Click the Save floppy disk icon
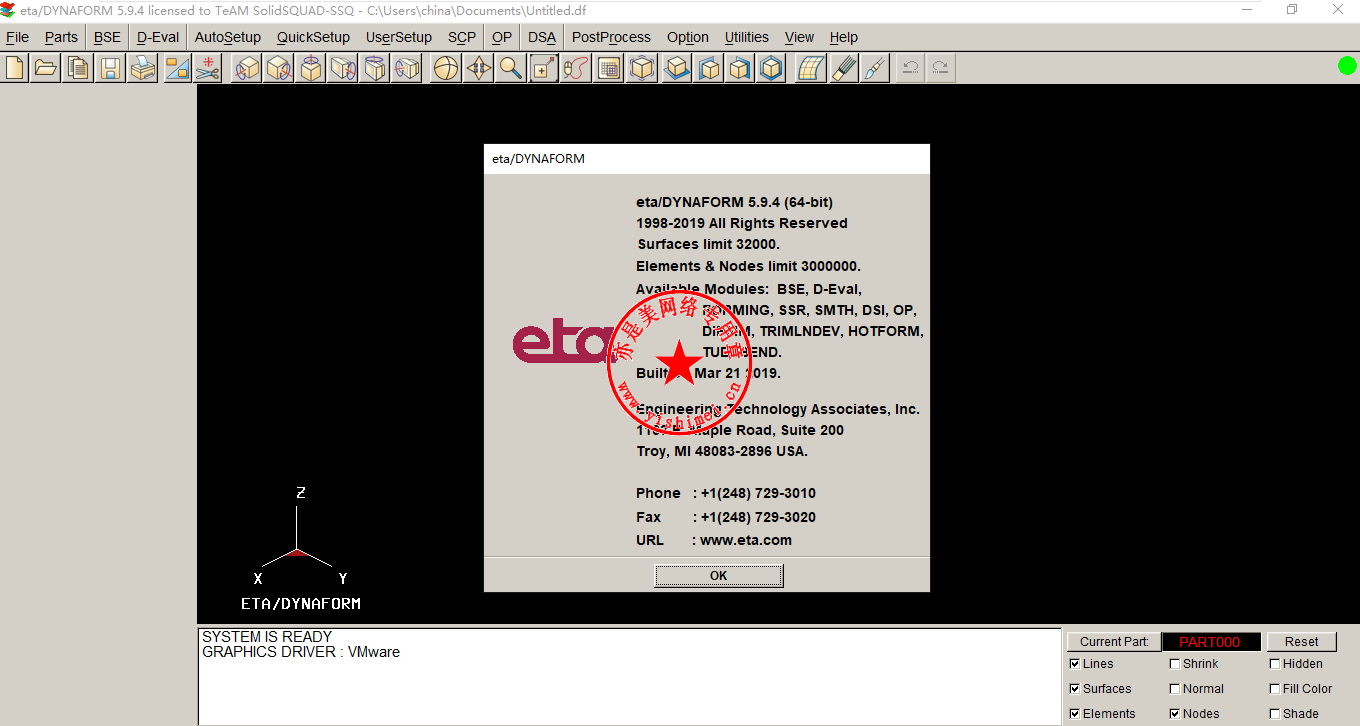The width and height of the screenshot is (1360, 726). [x=110, y=68]
